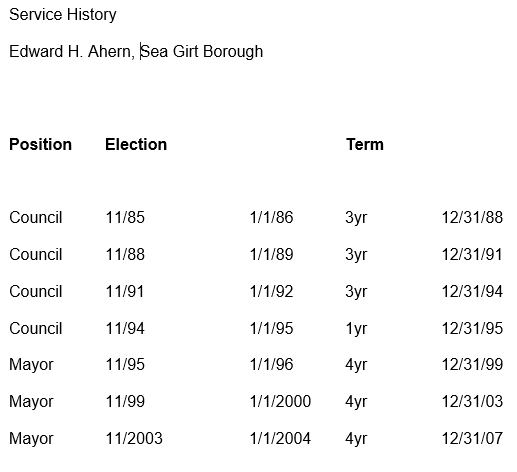The height and width of the screenshot is (472, 517).
Task: Click the end date '12/31/95'
Action: pos(472,329)
